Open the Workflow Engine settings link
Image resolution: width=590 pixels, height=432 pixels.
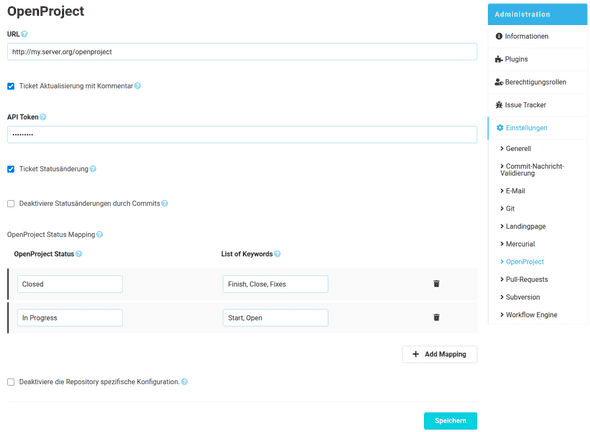[531, 315]
